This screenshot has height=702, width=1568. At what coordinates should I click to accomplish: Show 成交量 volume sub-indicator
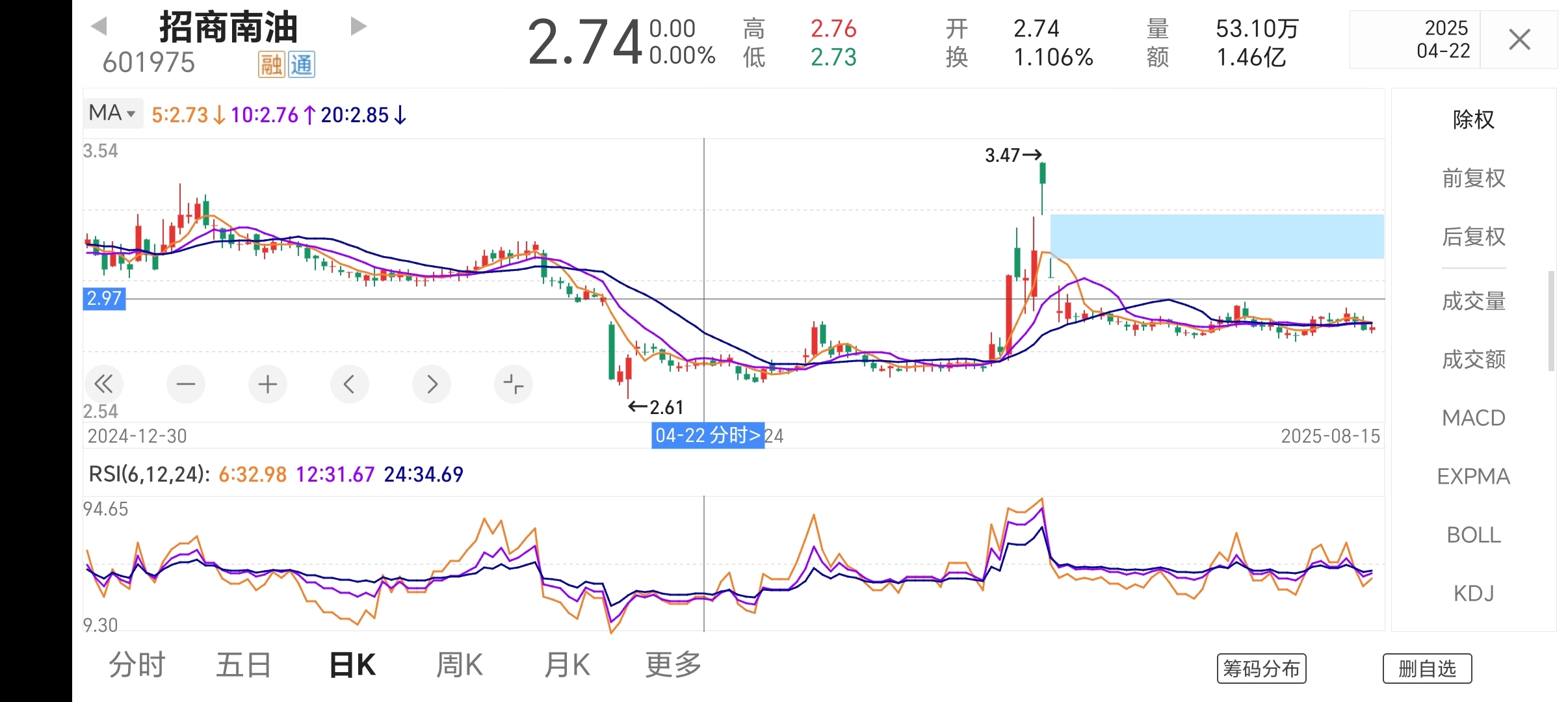click(x=1474, y=301)
